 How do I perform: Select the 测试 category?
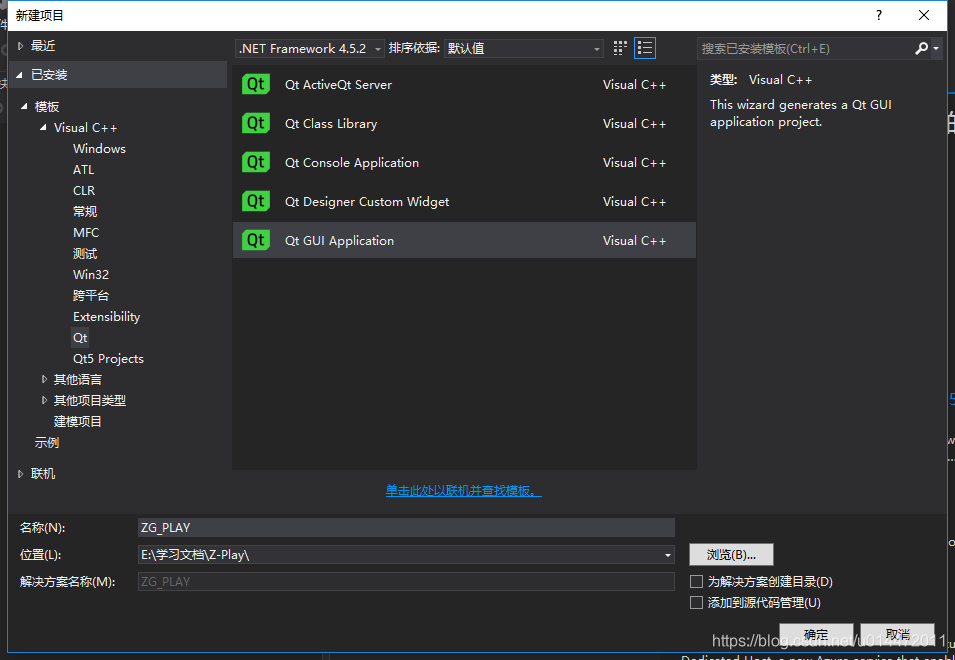(85, 254)
